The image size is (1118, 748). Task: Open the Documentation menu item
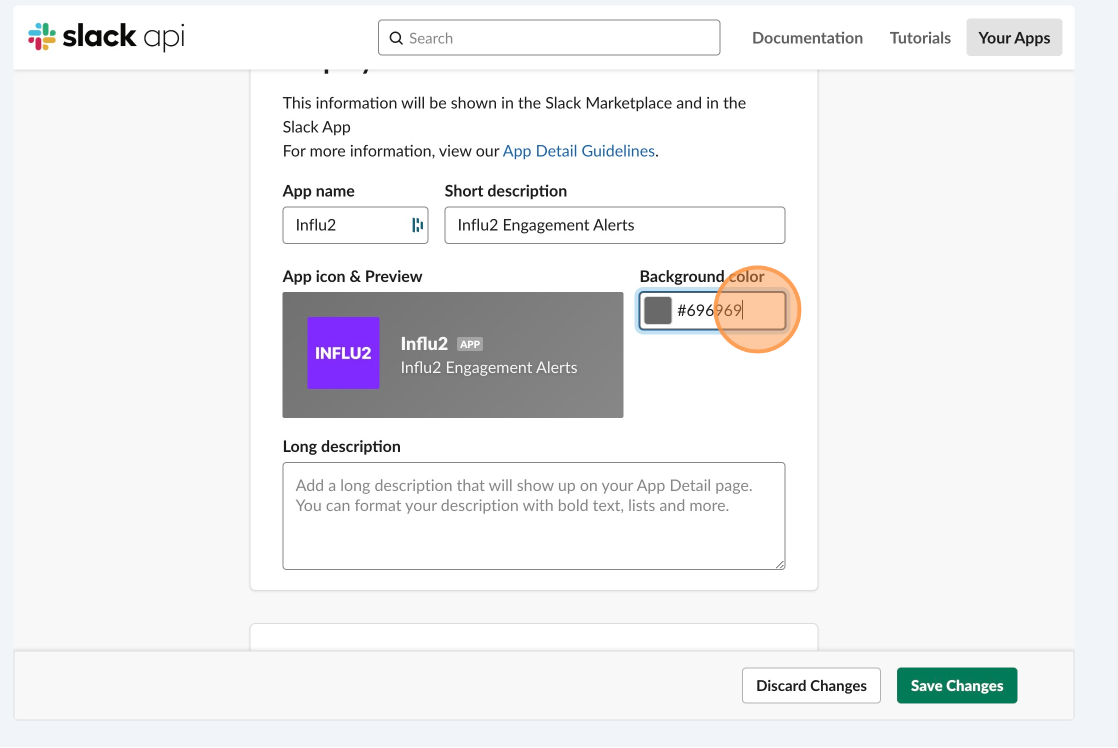807,38
